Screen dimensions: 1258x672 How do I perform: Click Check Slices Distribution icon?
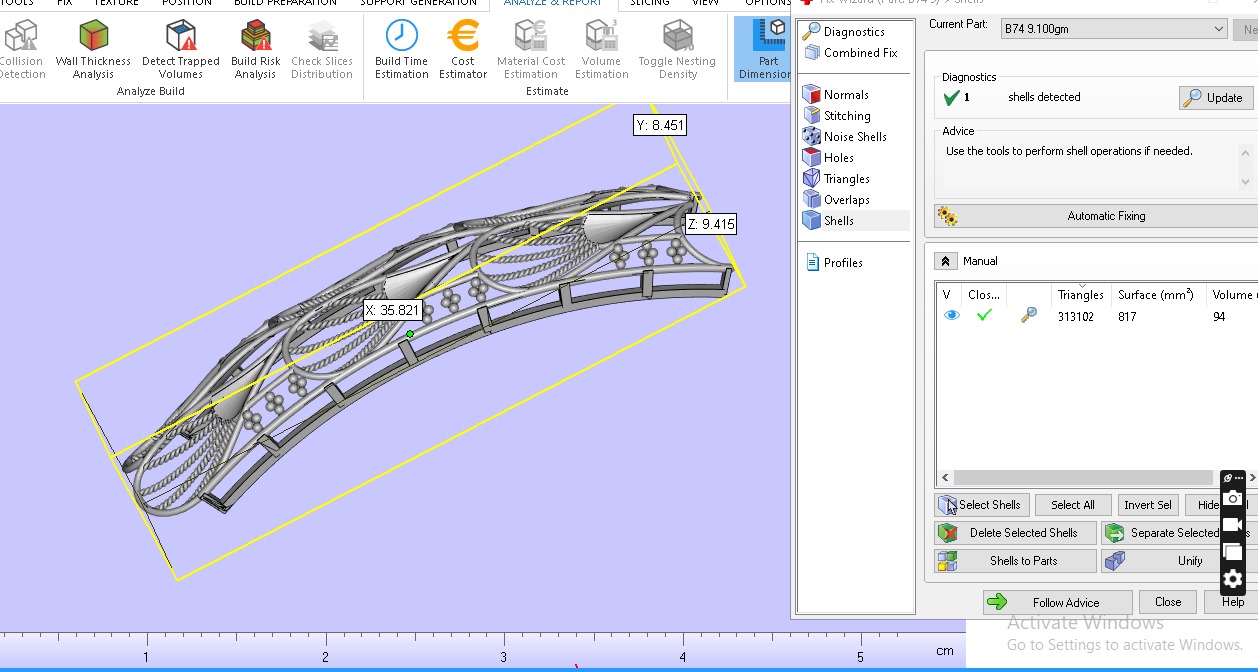[322, 50]
